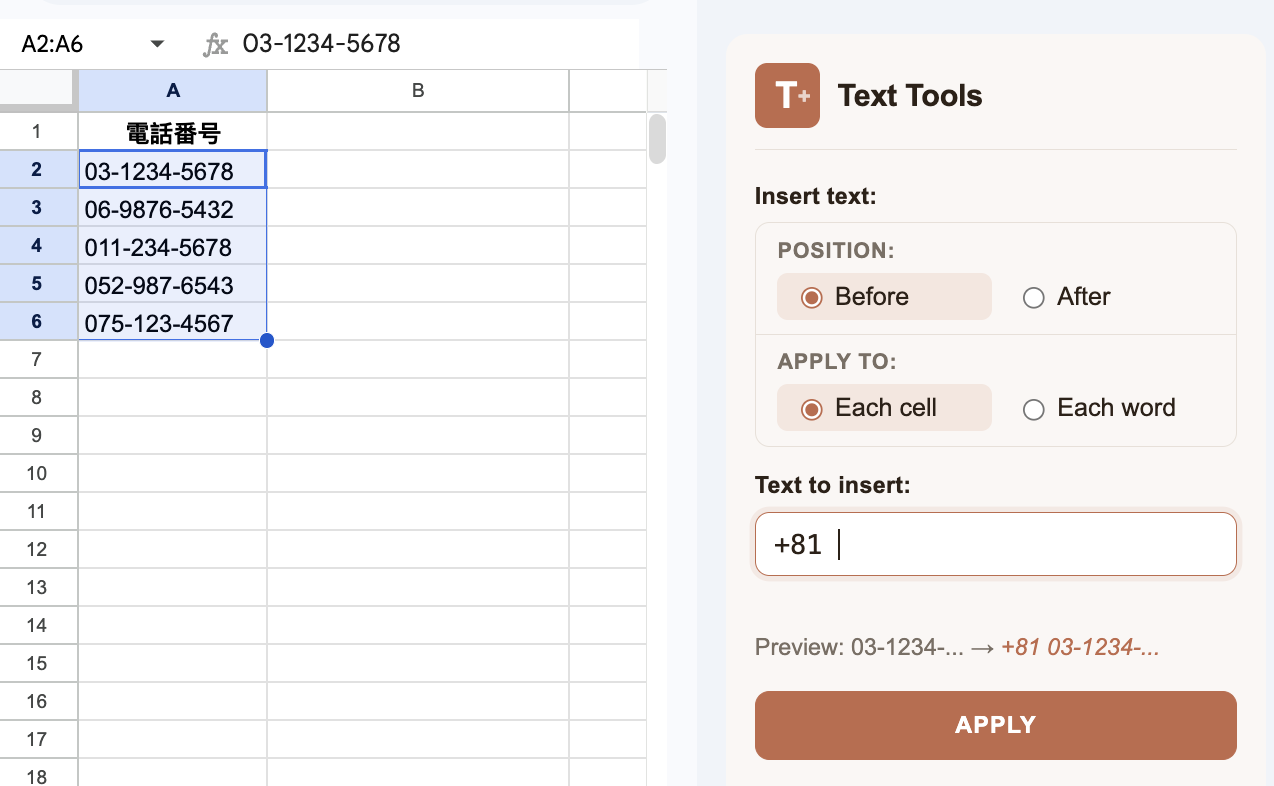
Task: Select the cell containing 075-123-4567
Action: click(x=172, y=322)
